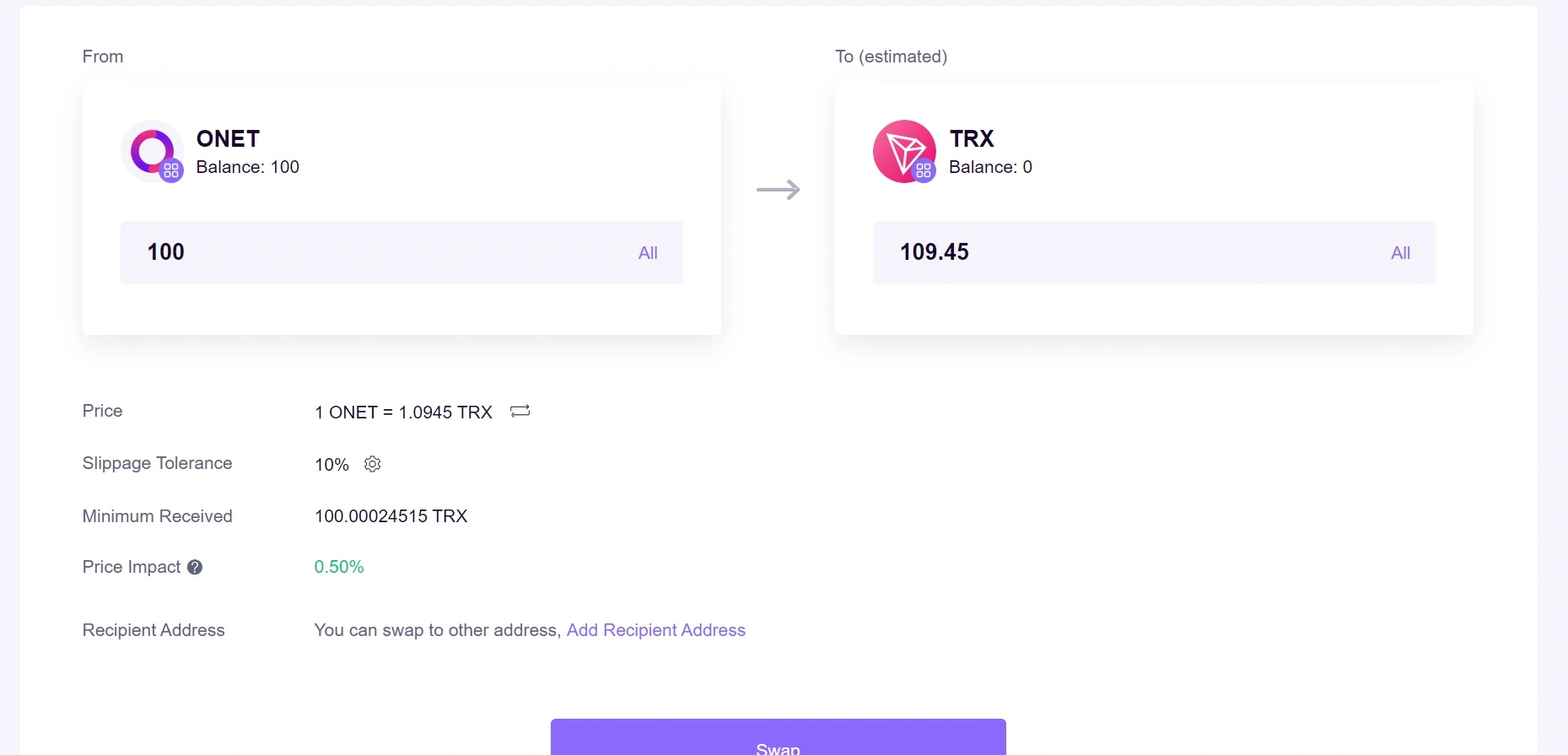Click the ONET token logo icon
The image size is (1568, 755).
click(x=152, y=151)
